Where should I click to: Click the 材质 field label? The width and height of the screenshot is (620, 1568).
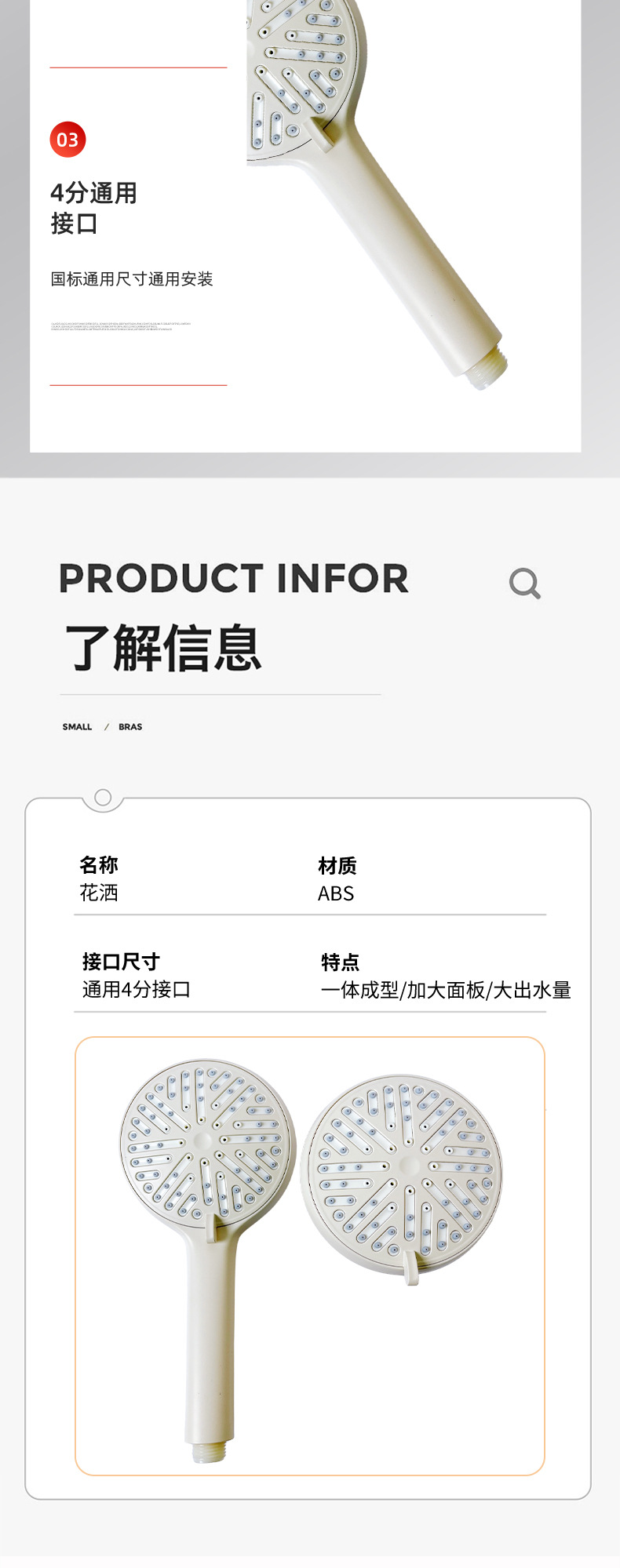point(337,866)
